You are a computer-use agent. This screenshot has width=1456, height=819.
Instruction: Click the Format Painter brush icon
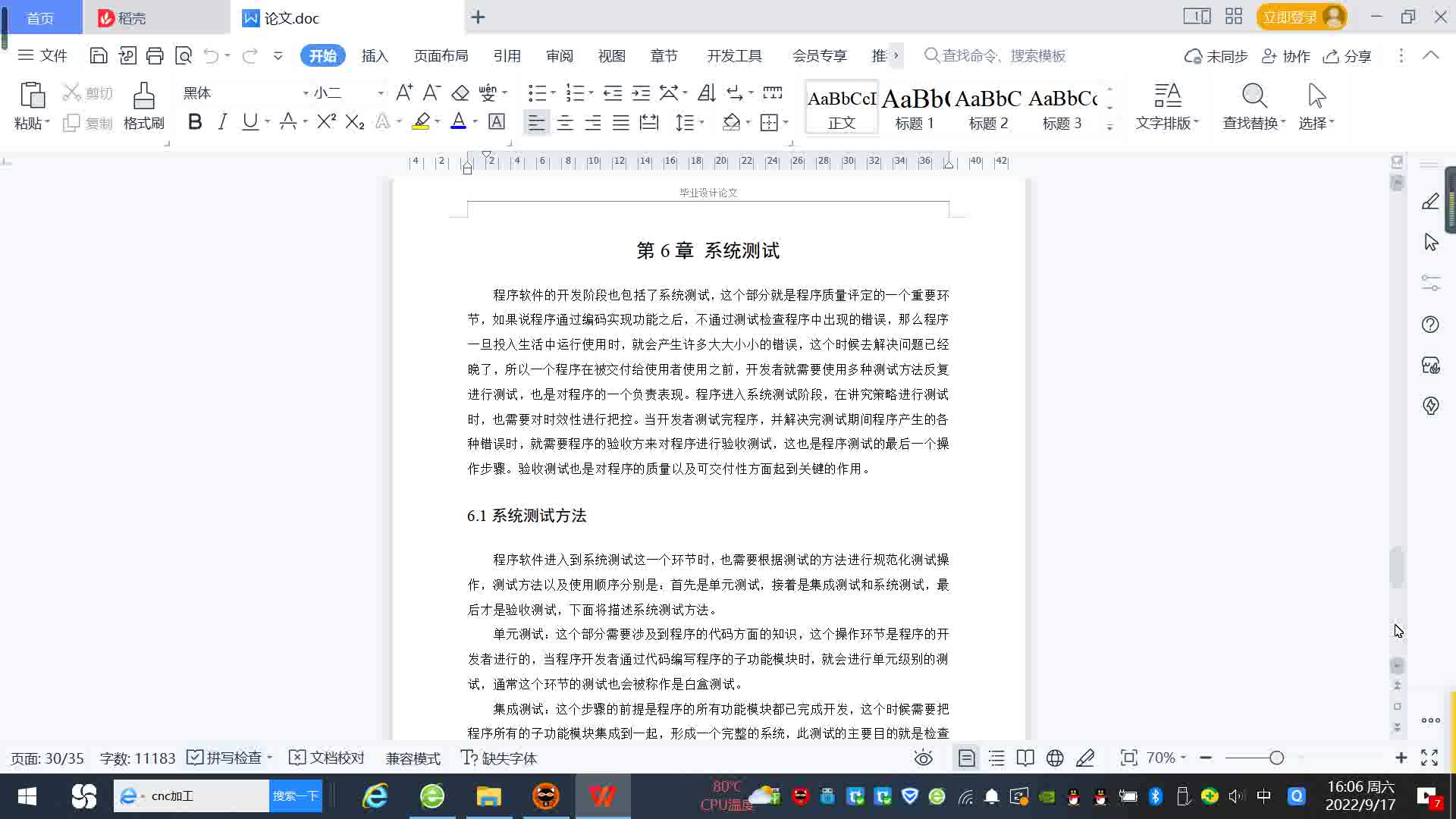click(144, 96)
